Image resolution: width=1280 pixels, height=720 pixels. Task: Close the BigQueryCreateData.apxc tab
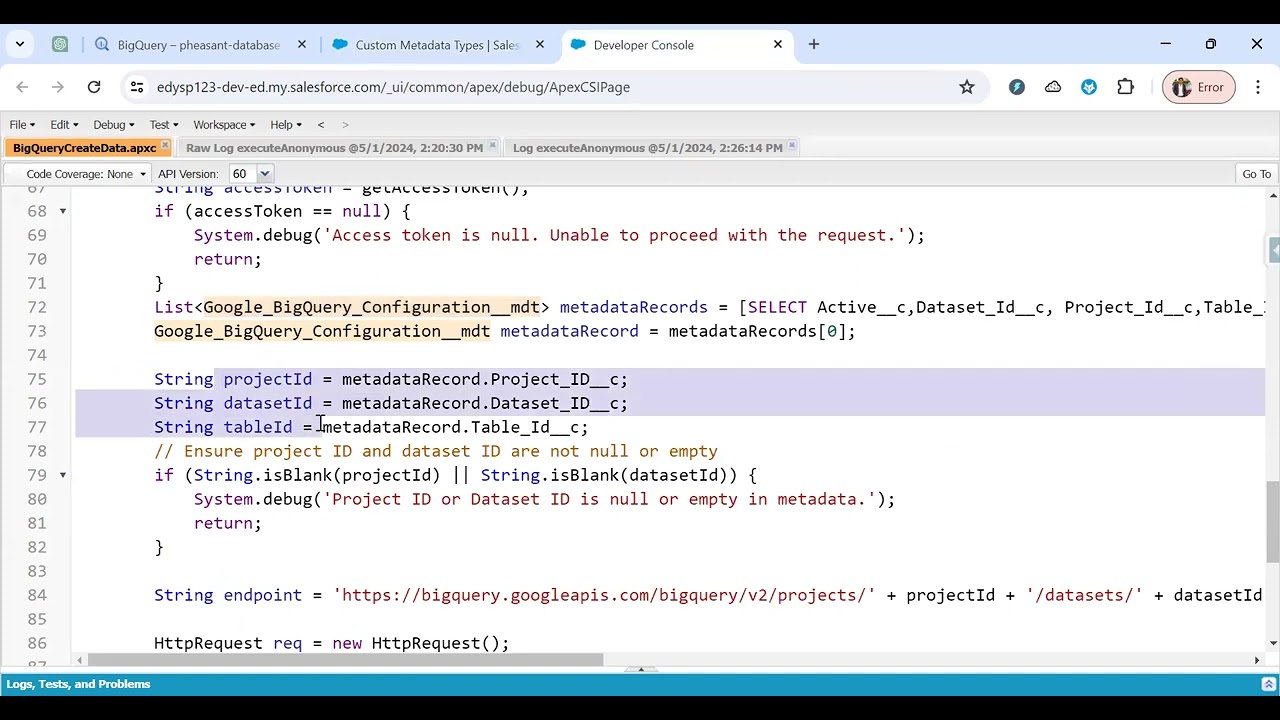pyautogui.click(x=165, y=147)
